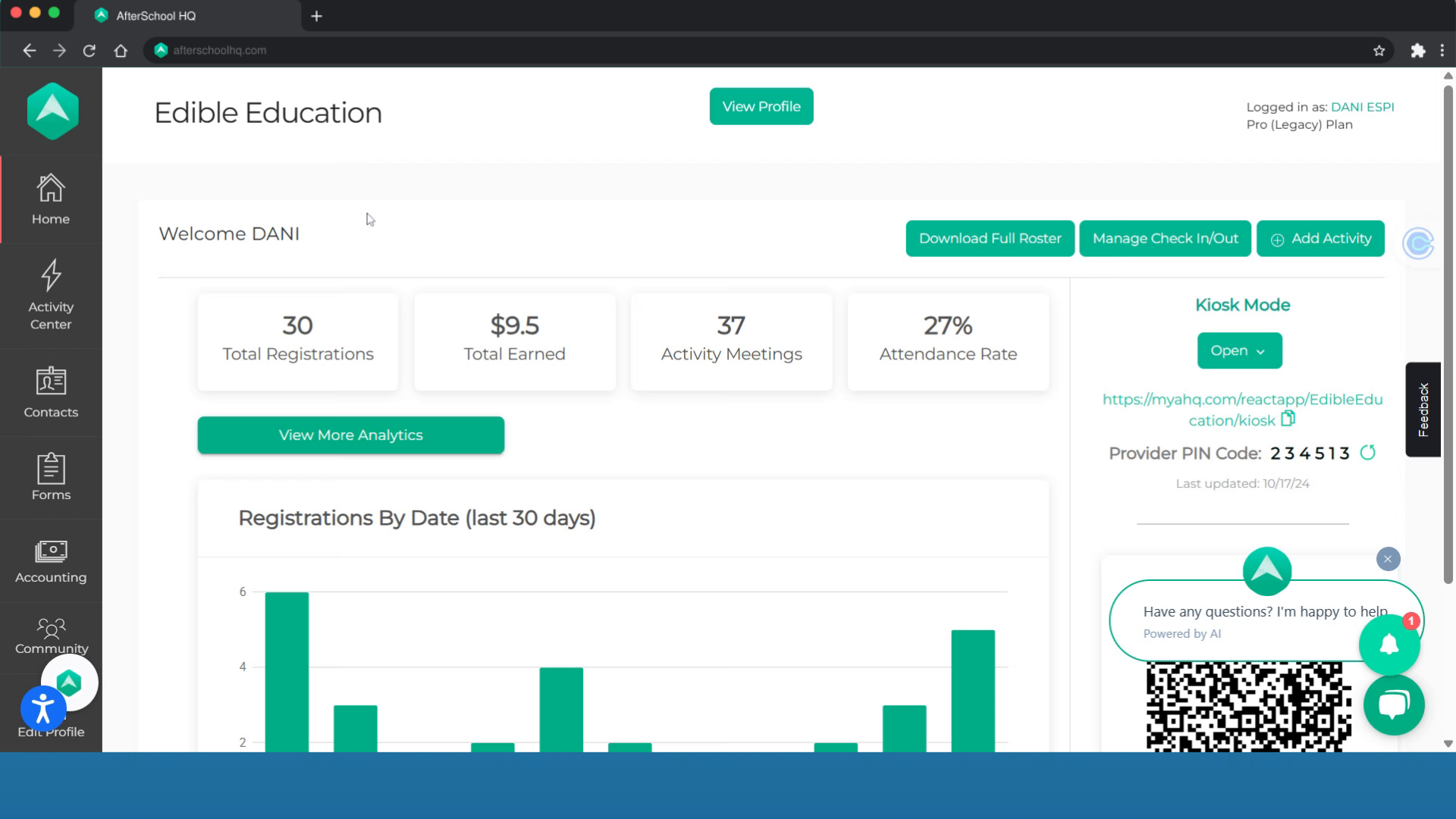Open the vertical Feedback tab
This screenshot has height=819, width=1456.
[1423, 409]
